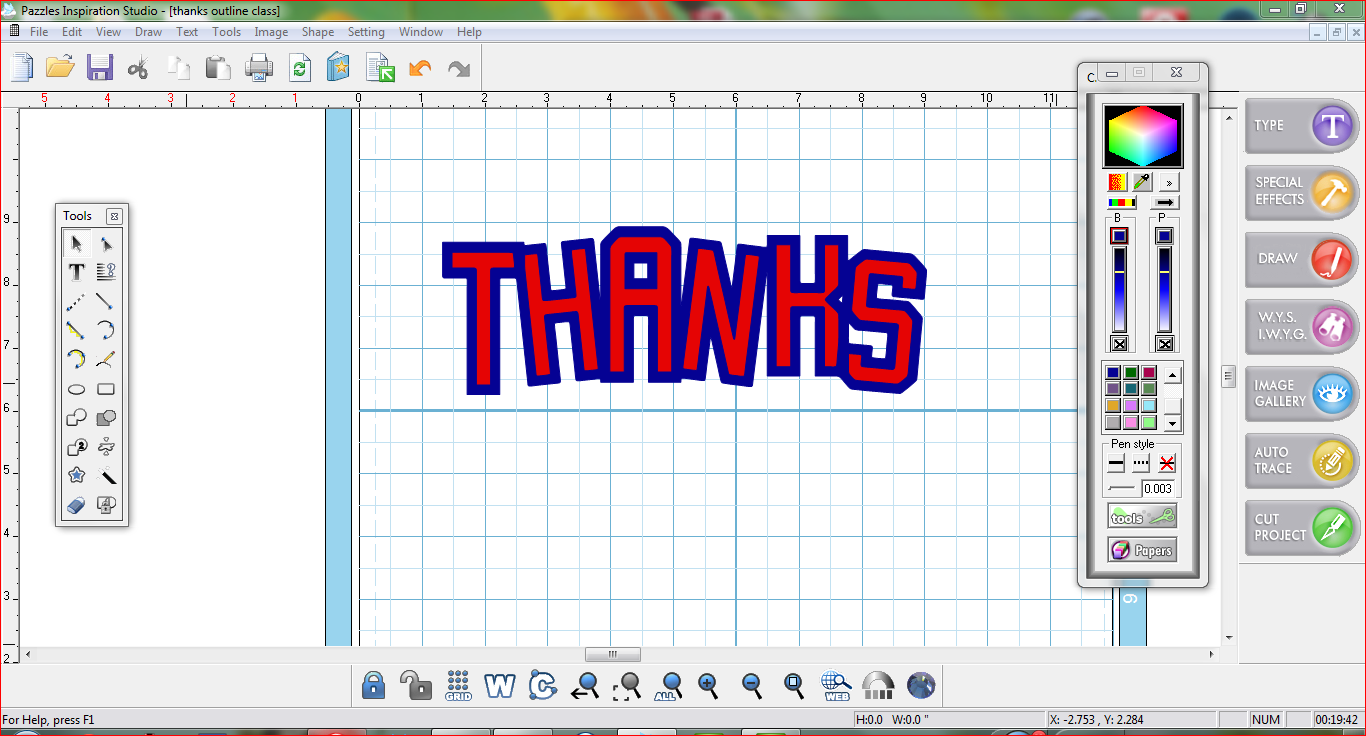The image size is (1366, 736).
Task: Click the Undo arrow in toolbar
Action: point(421,68)
